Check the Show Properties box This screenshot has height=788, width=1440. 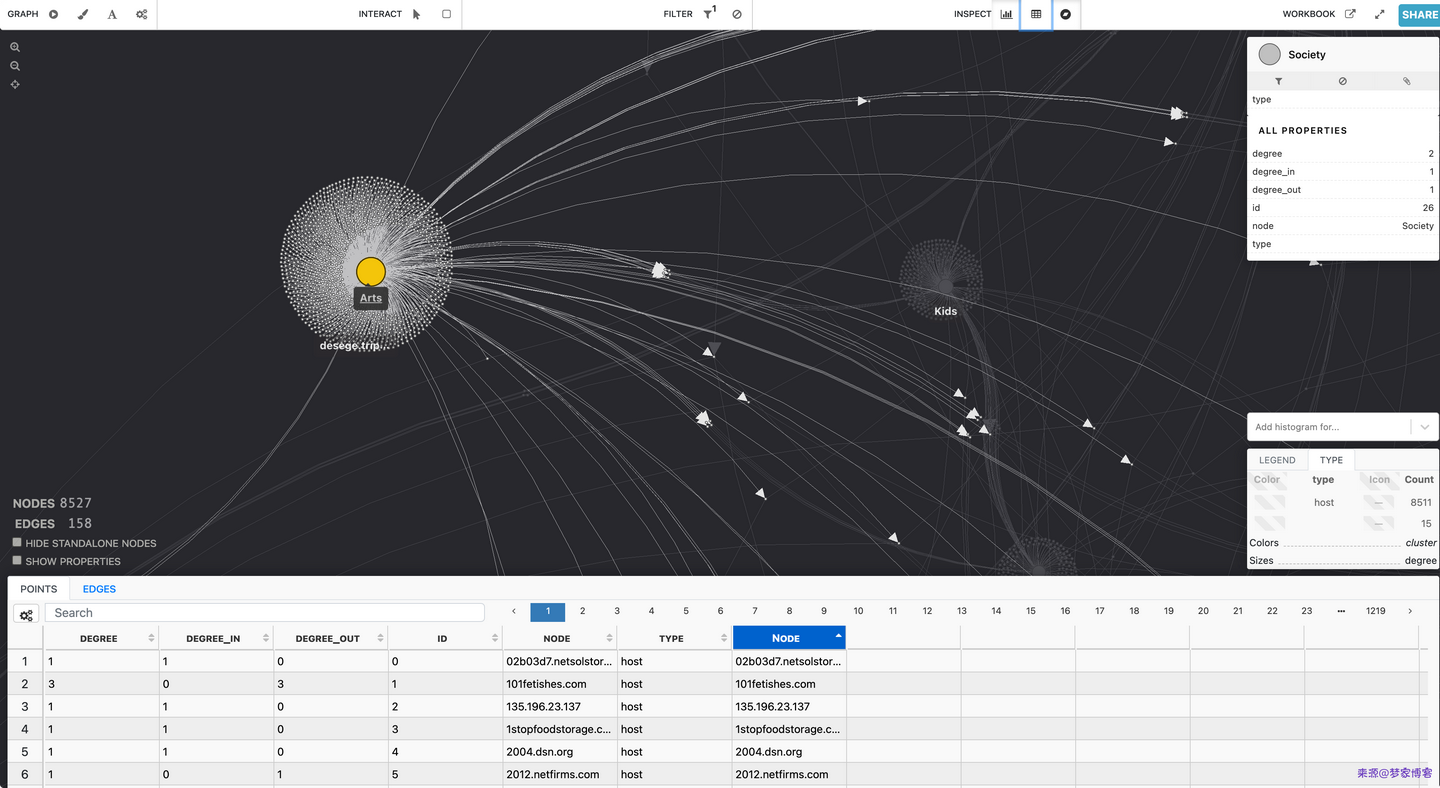coord(17,560)
